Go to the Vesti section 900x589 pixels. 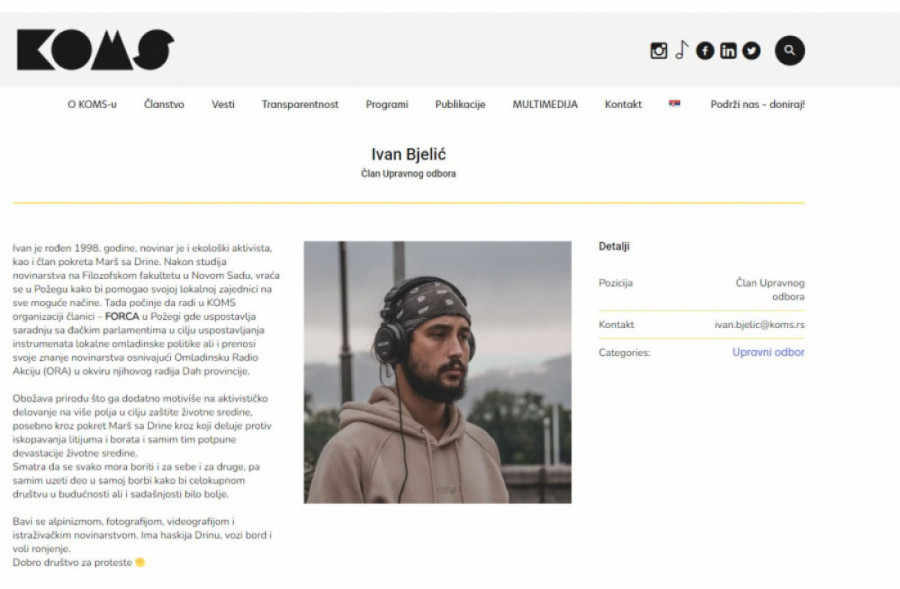223,104
